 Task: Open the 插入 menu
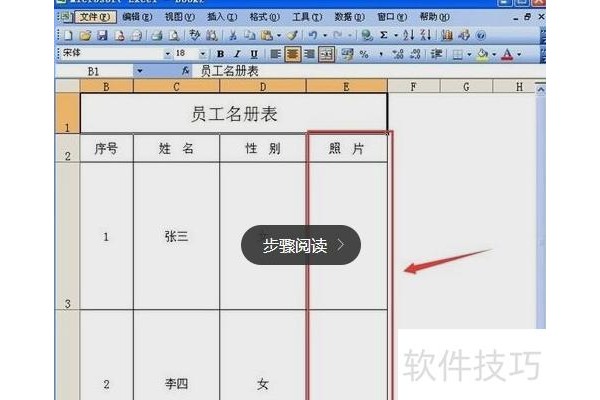point(222,17)
